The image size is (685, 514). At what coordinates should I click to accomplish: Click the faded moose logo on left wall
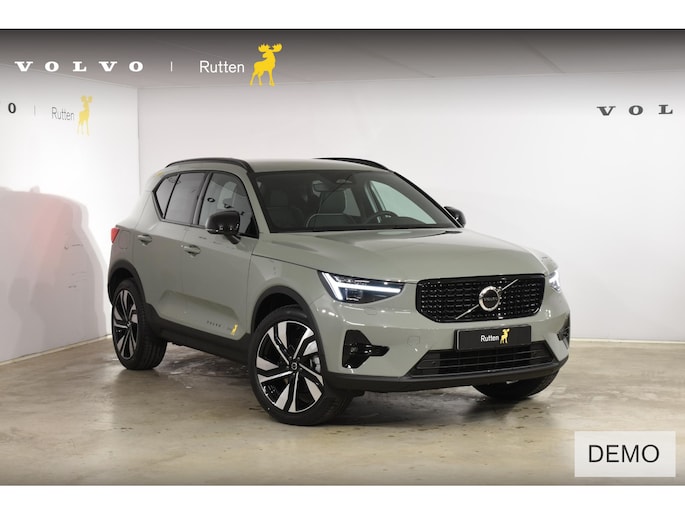click(x=85, y=115)
